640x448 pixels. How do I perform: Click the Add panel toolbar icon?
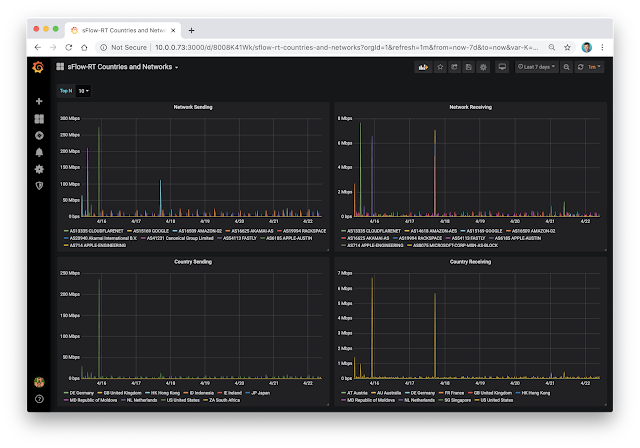(423, 67)
